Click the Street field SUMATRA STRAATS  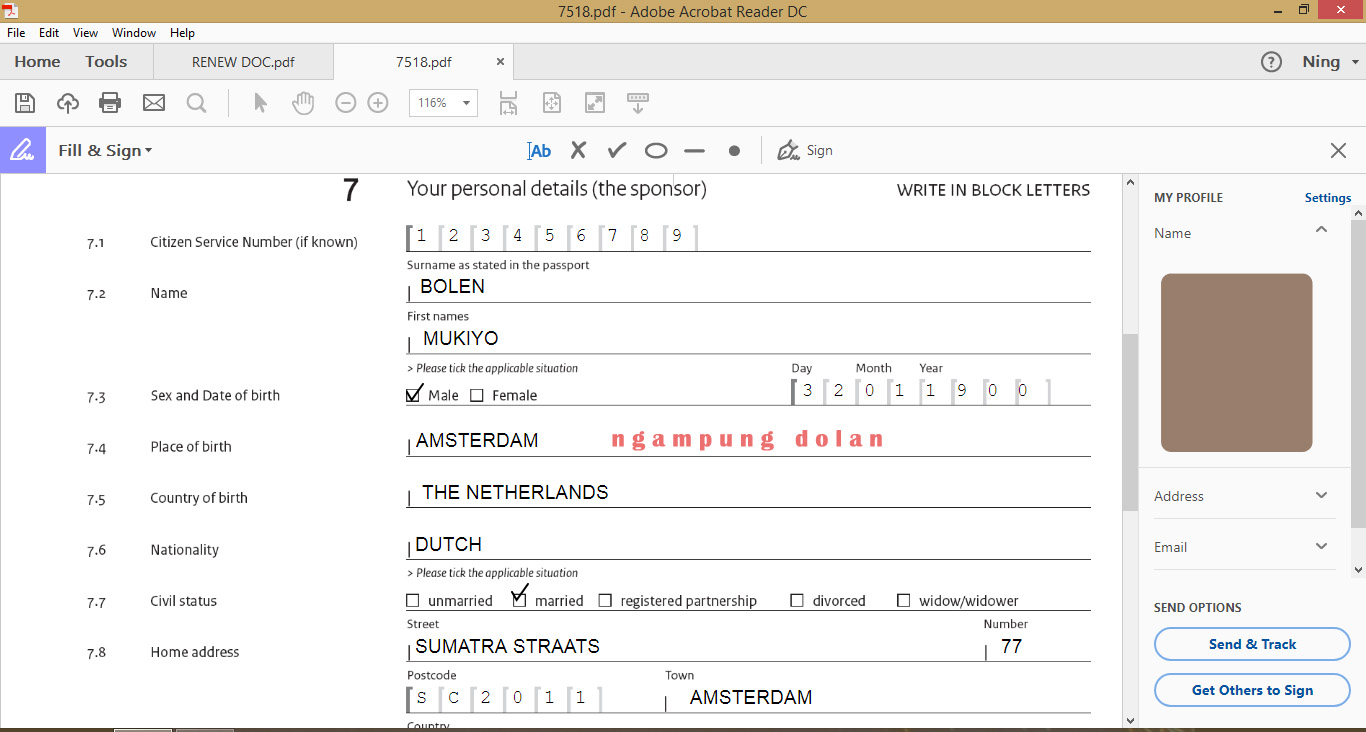(x=695, y=647)
